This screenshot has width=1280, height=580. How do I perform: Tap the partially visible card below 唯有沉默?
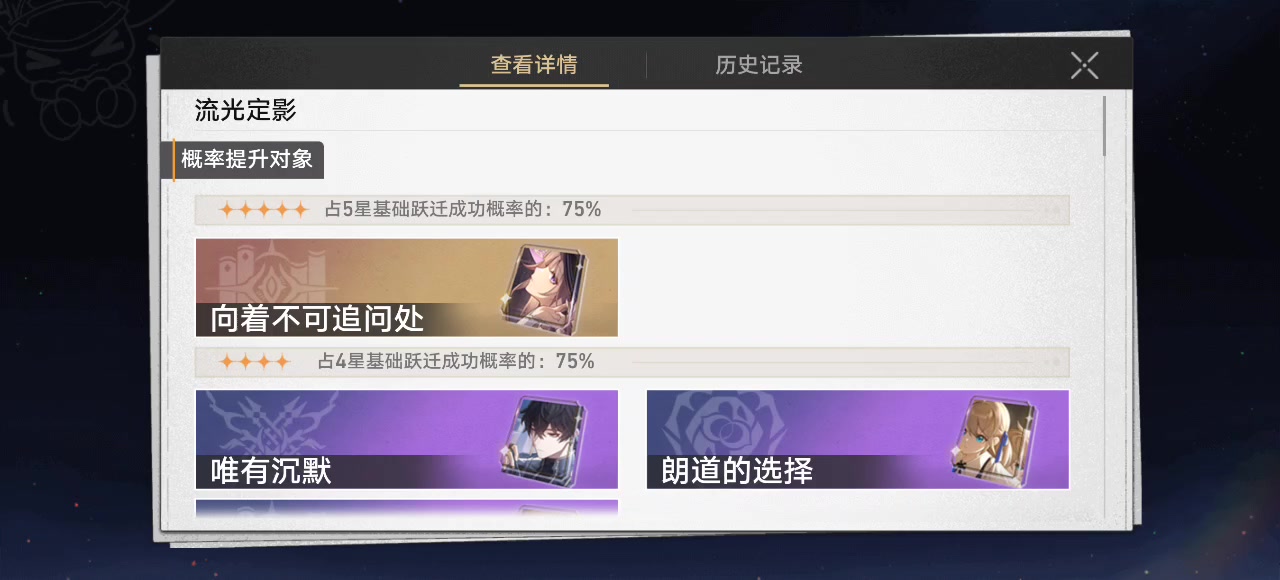click(406, 507)
